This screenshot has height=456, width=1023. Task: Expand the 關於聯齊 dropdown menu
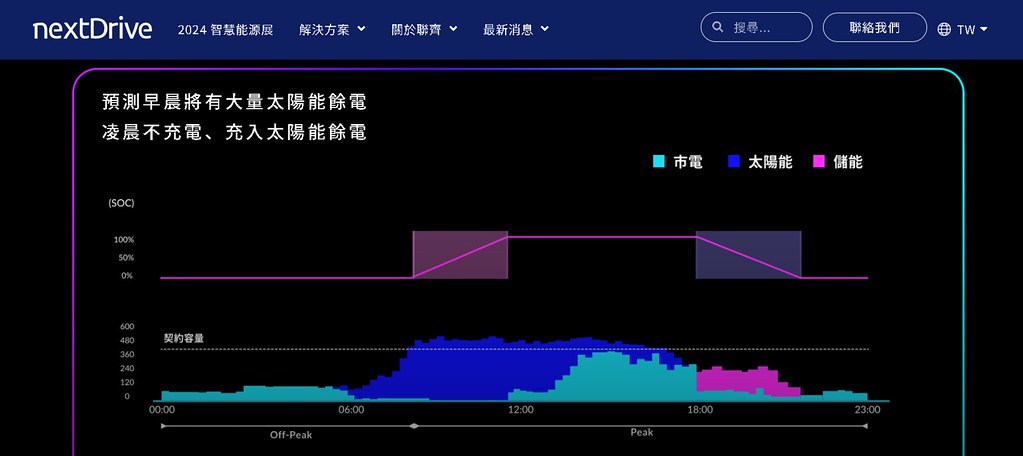(x=424, y=29)
